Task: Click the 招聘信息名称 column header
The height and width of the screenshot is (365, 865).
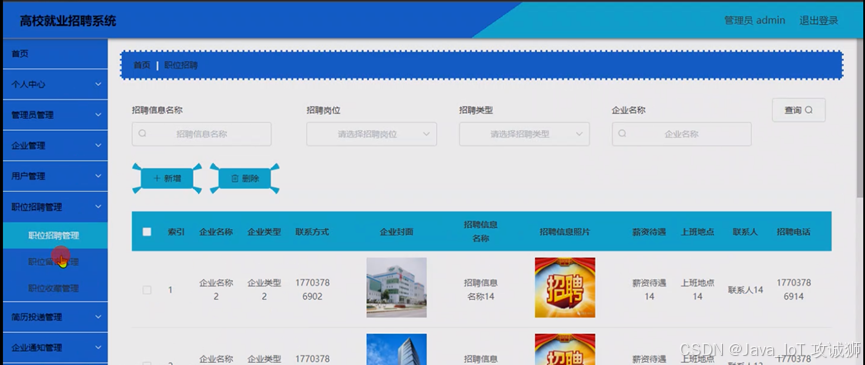Action: (480, 232)
